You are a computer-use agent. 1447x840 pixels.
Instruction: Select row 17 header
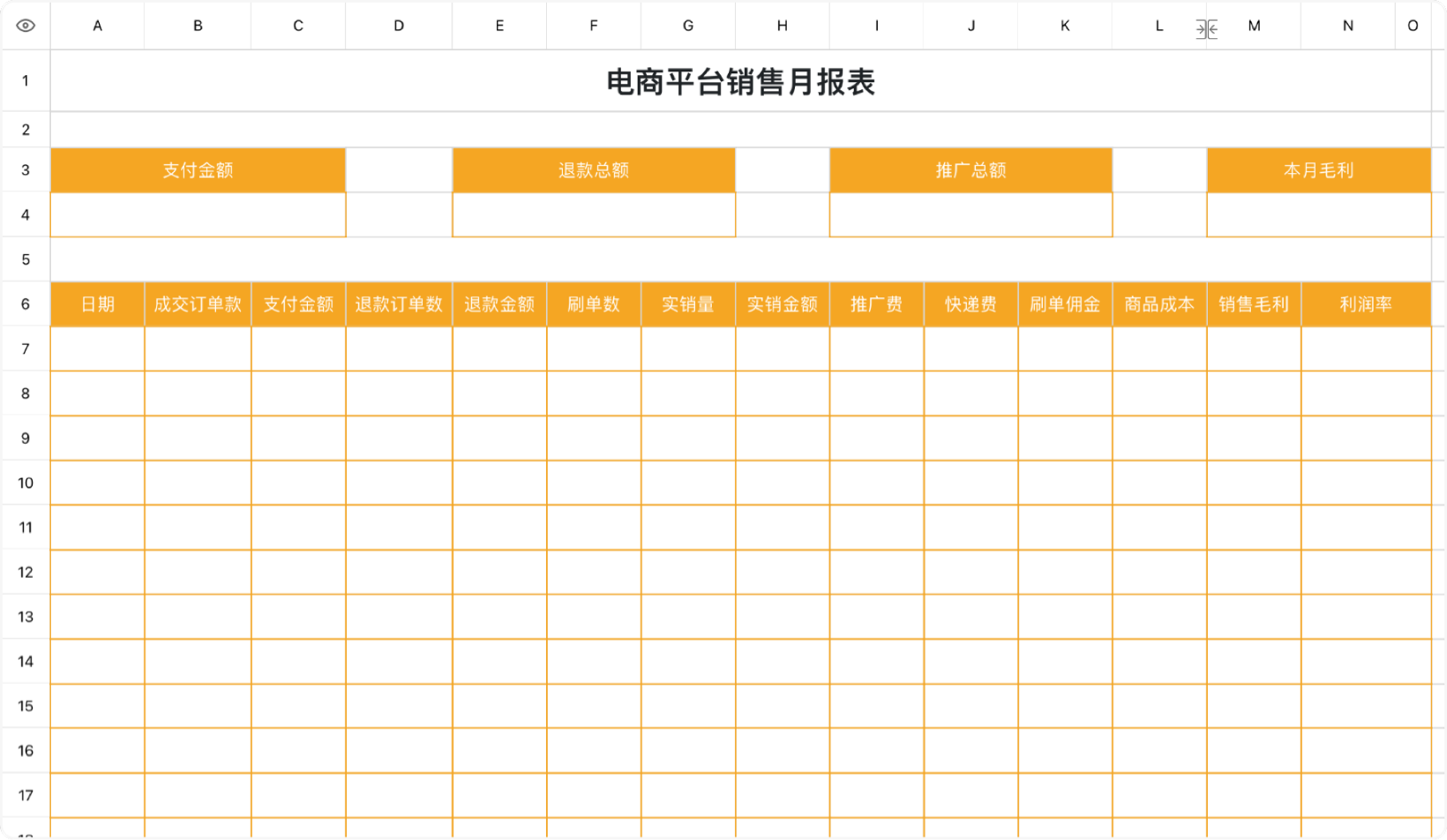26,795
